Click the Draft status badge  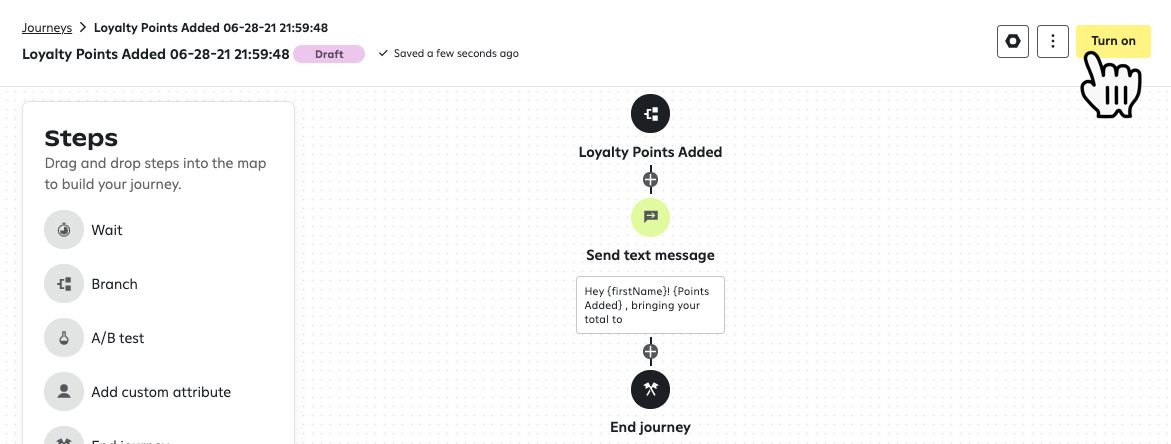click(x=330, y=54)
